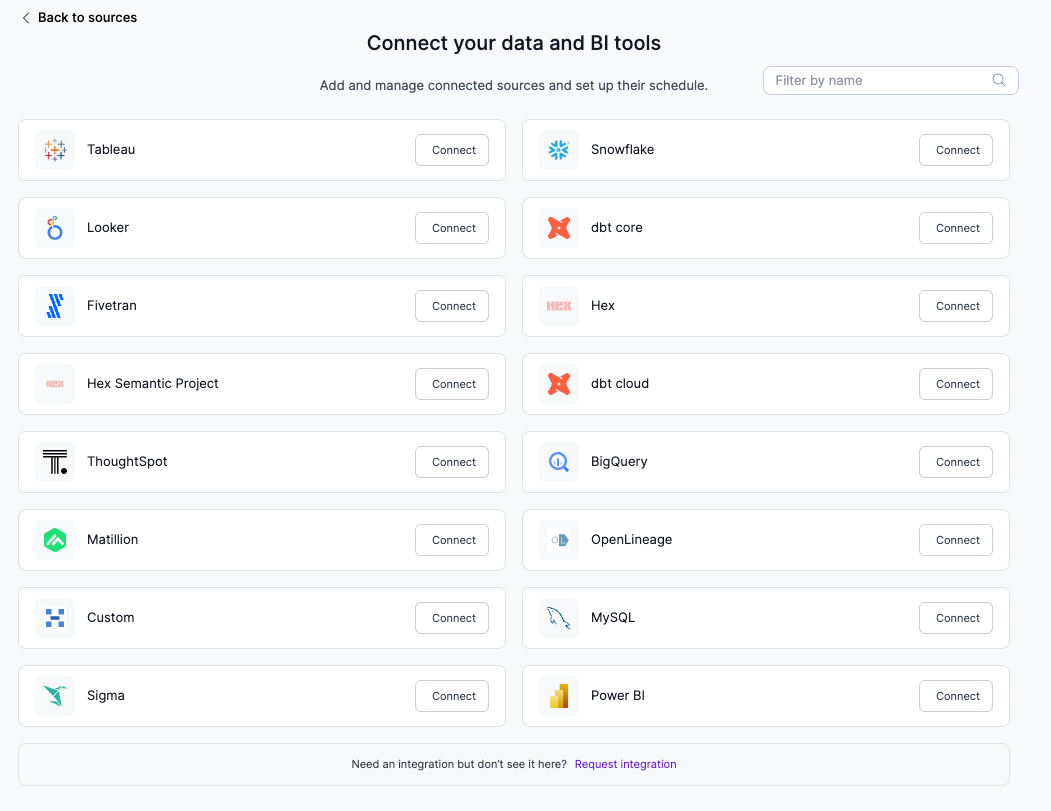Click the ThoughtSpot logo icon
The height and width of the screenshot is (811, 1051).
pos(55,462)
